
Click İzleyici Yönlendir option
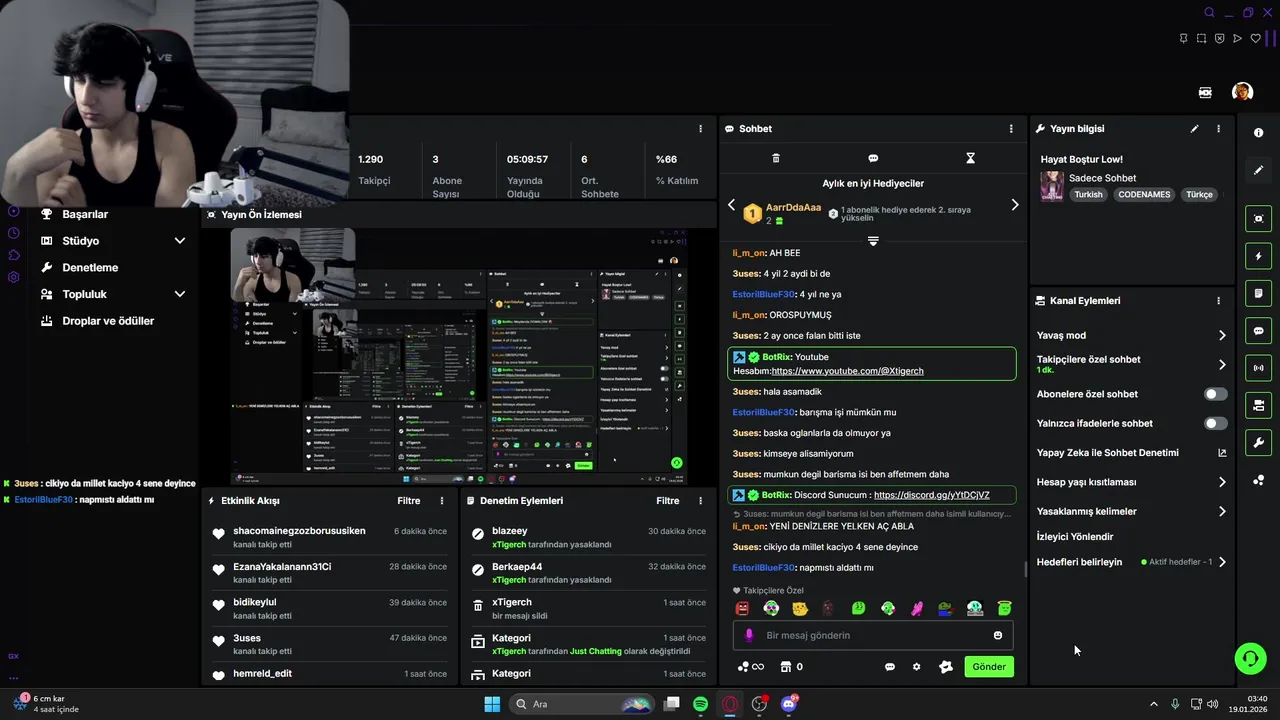[1075, 537]
